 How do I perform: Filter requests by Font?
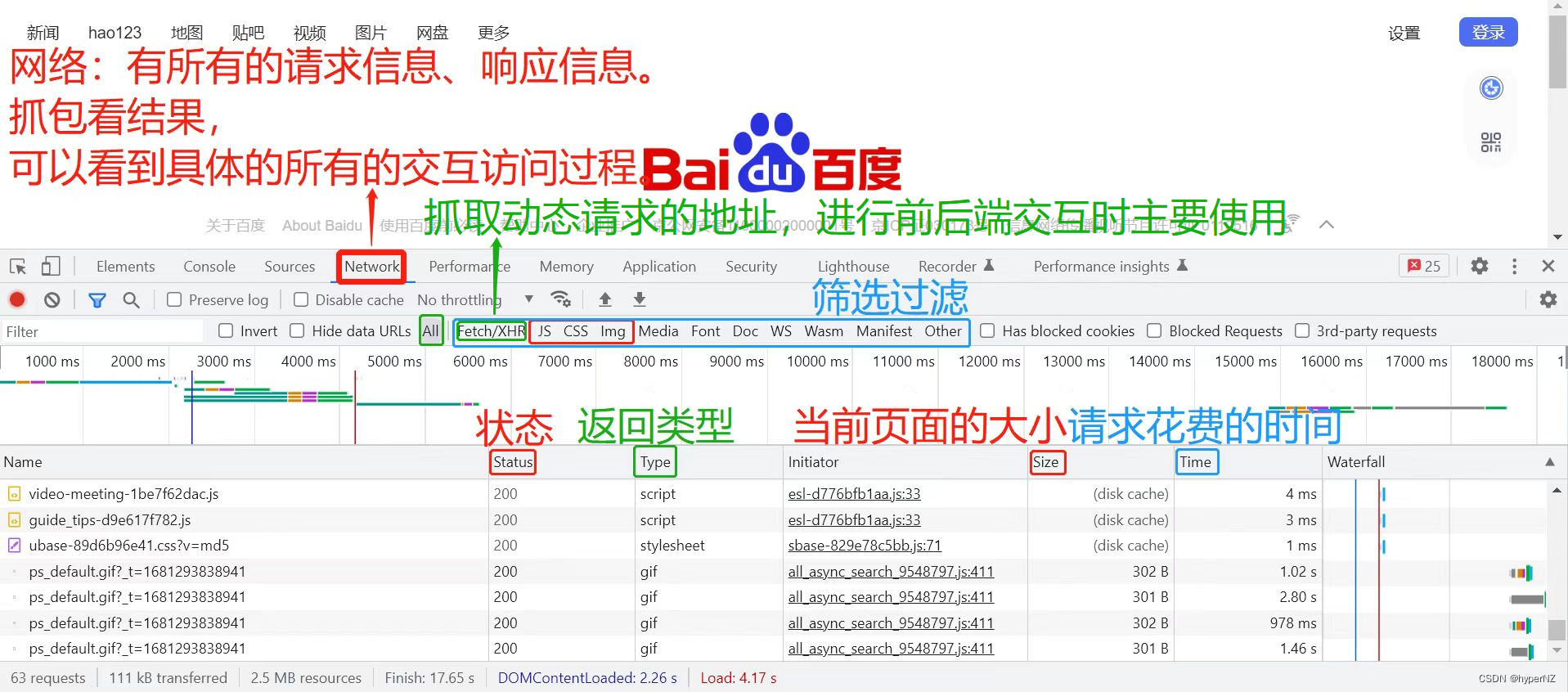705,330
